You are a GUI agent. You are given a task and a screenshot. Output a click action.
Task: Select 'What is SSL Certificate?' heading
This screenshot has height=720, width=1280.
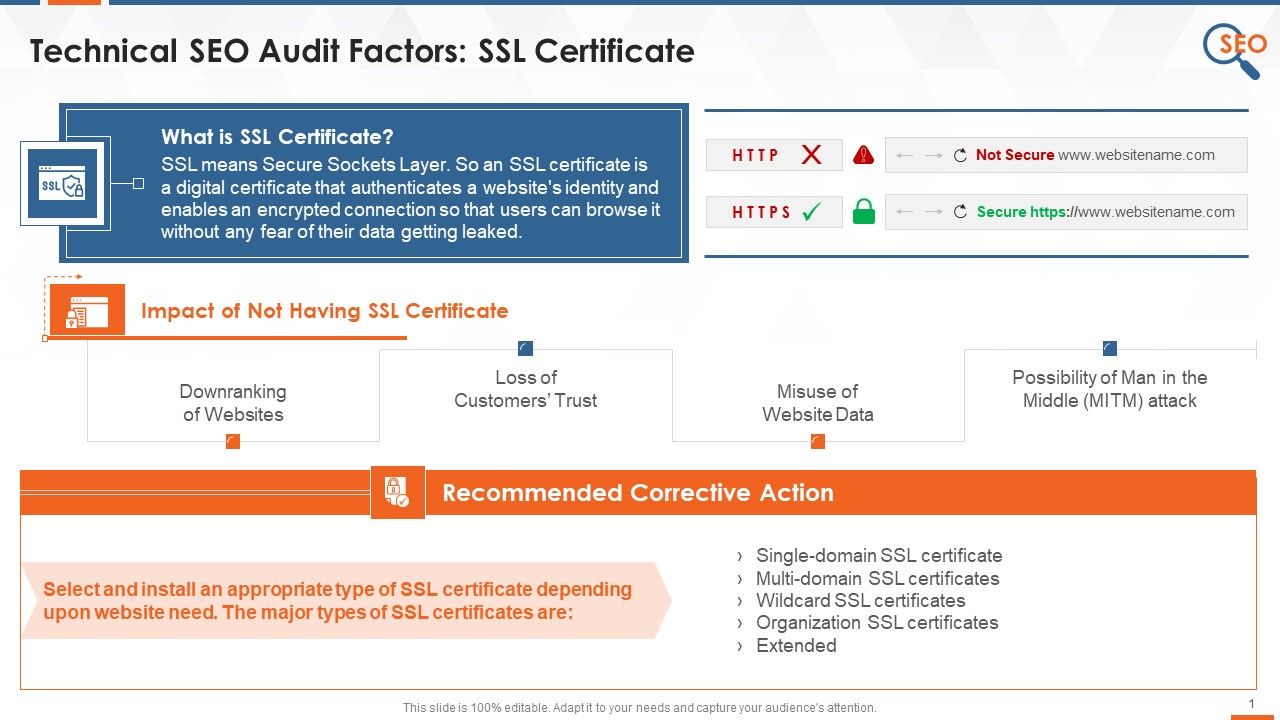point(277,137)
